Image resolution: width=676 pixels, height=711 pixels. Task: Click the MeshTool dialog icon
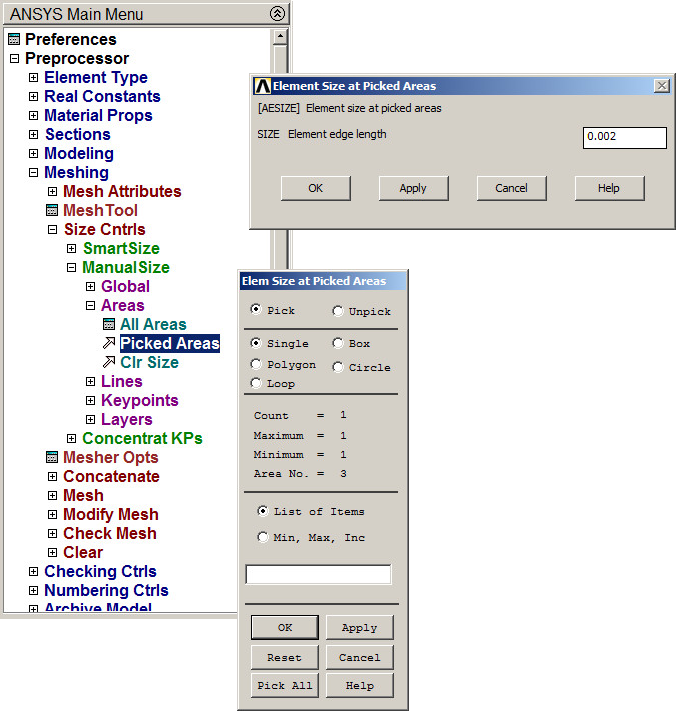[53, 211]
